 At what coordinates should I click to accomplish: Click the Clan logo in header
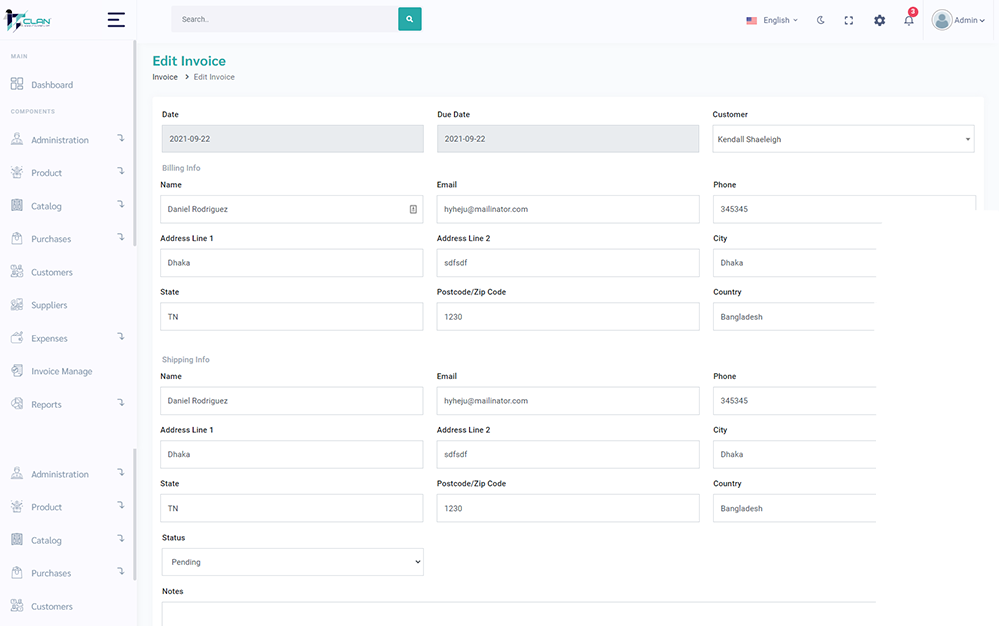click(28, 20)
